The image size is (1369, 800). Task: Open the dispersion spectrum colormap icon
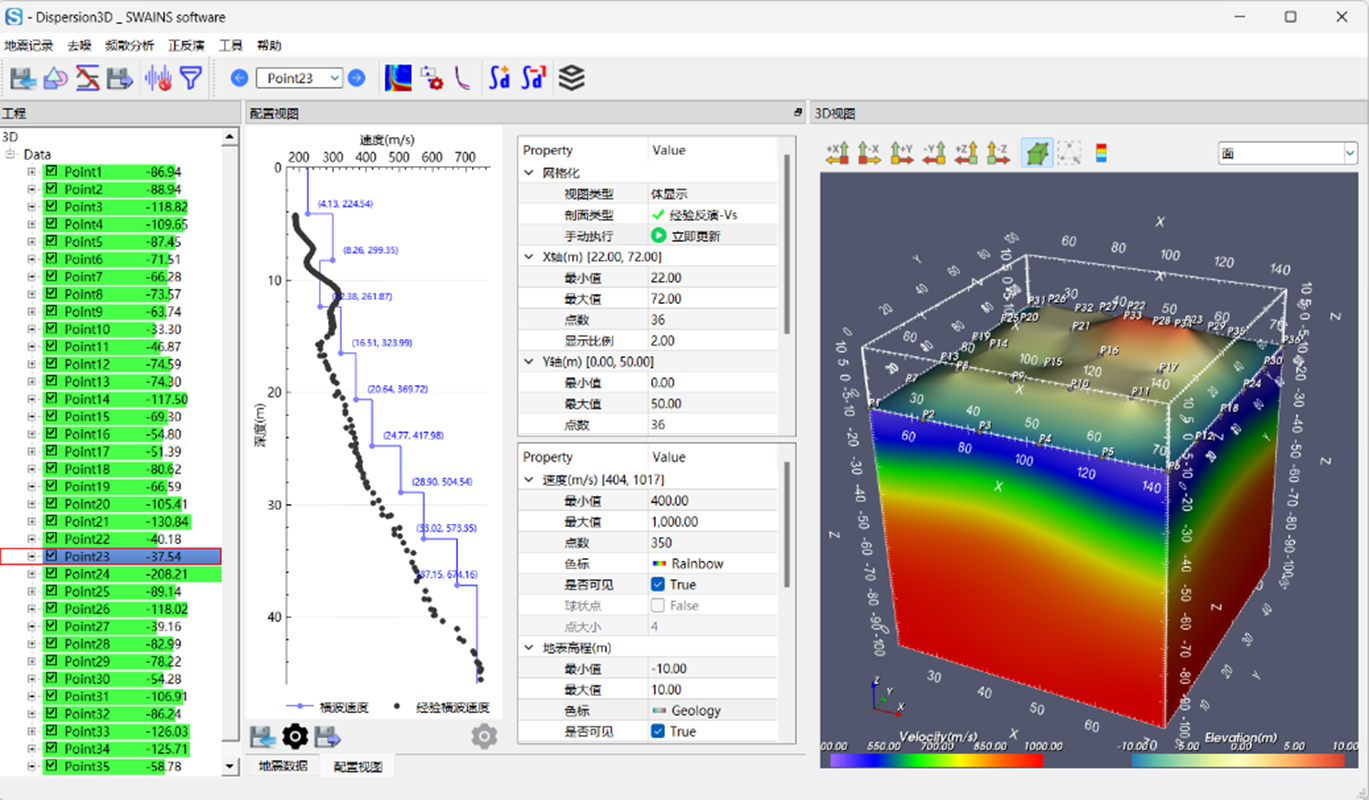398,78
